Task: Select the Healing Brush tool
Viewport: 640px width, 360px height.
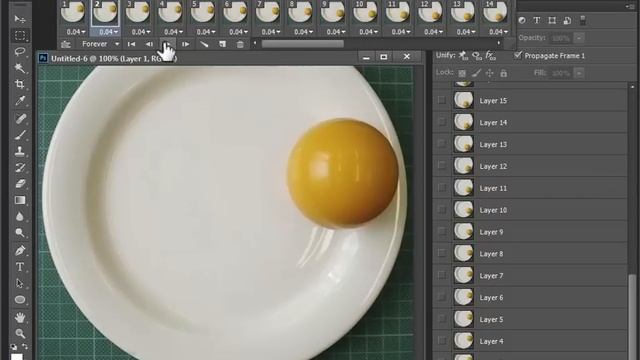Action: 20,118
